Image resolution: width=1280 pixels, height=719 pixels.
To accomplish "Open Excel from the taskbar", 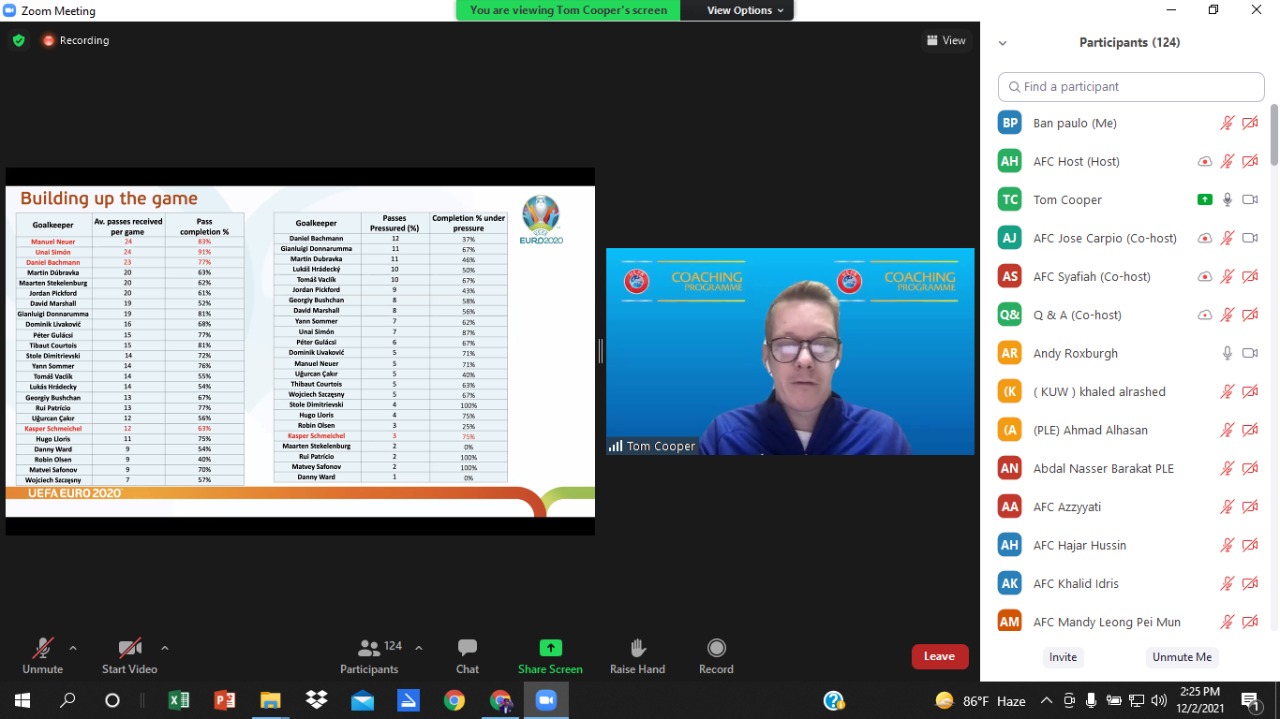I will [179, 701].
